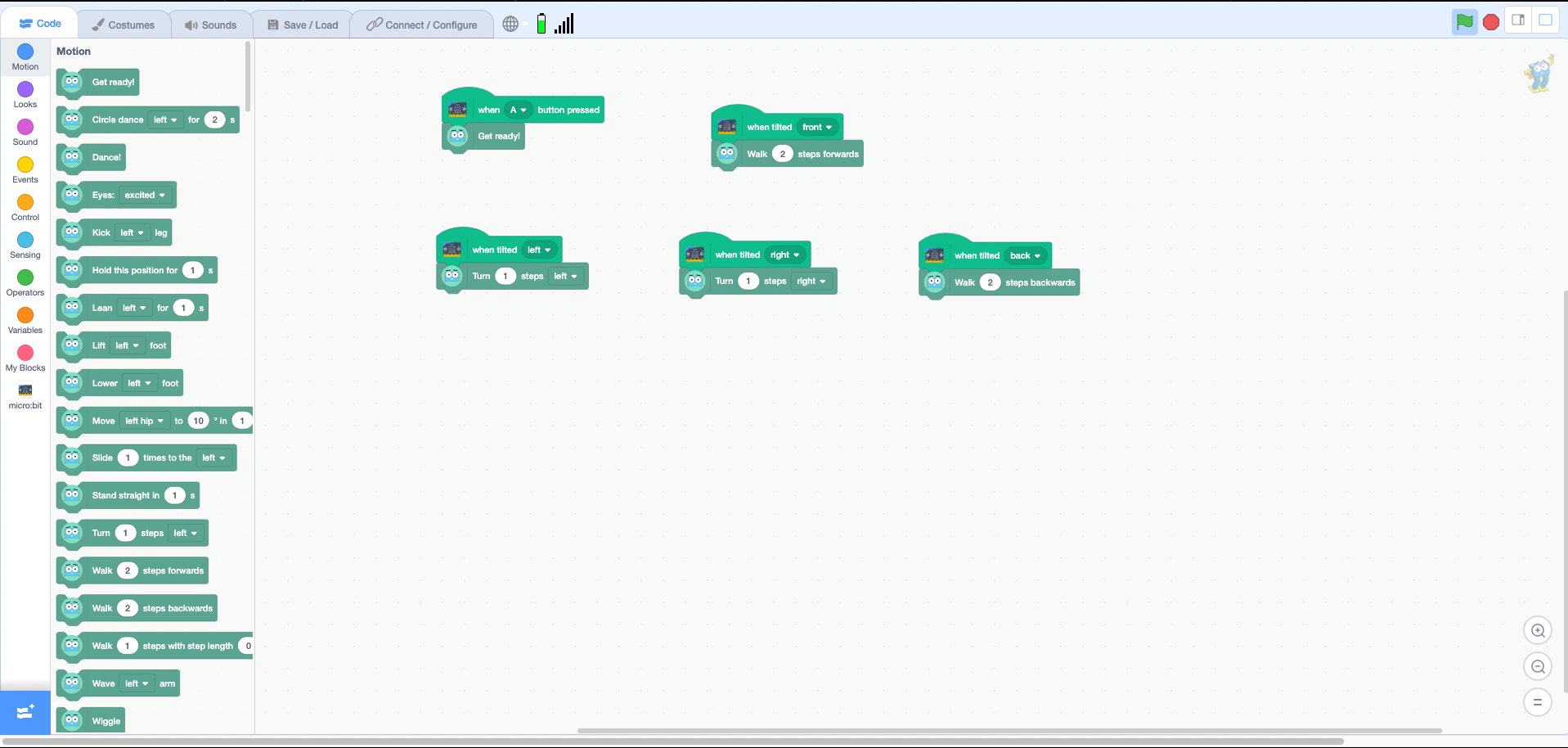Viewport: 1568px width, 748px height.
Task: Open the globe language selector
Action: (510, 24)
